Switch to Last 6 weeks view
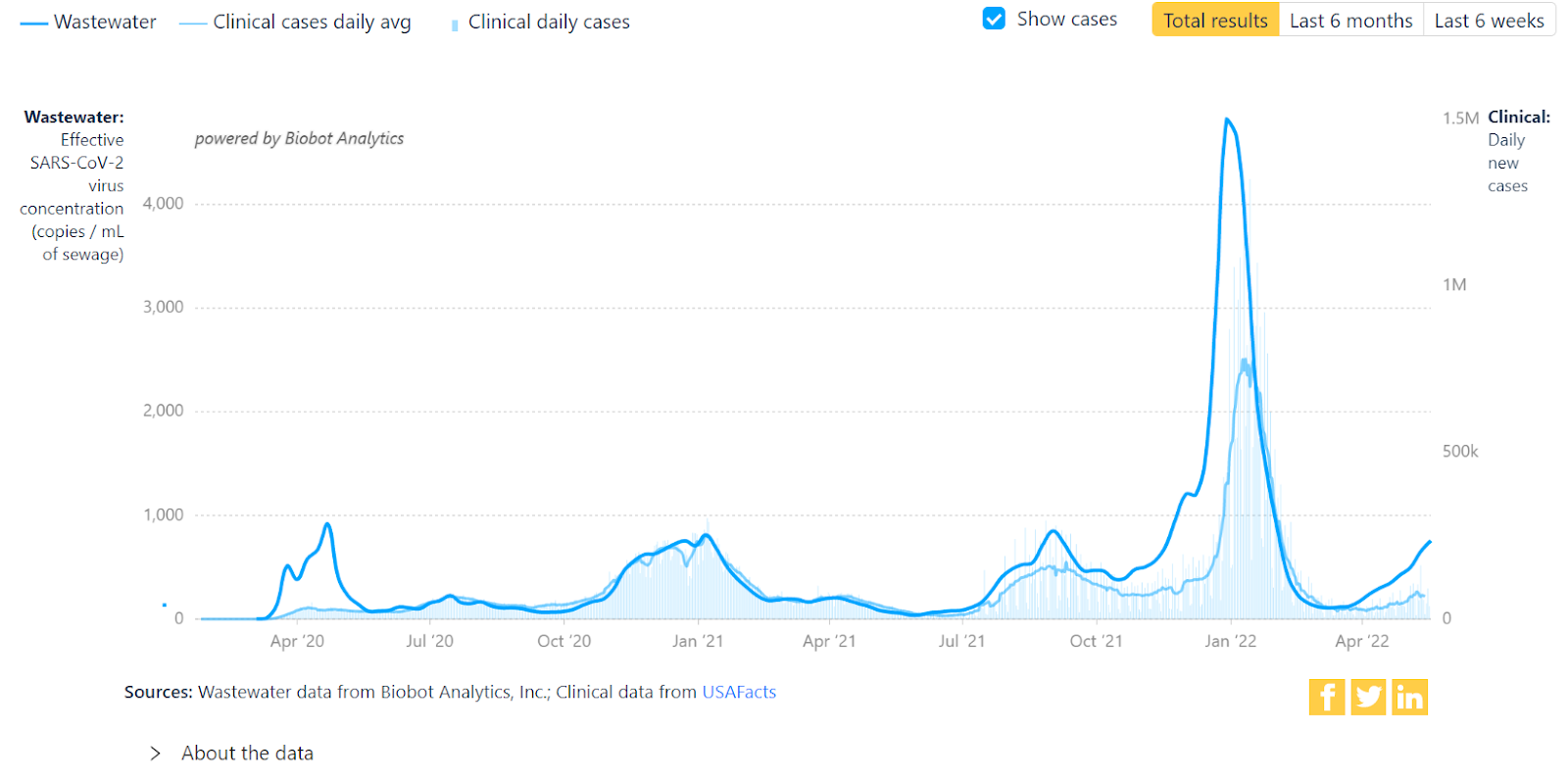Image resolution: width=1568 pixels, height=780 pixels. click(x=1489, y=21)
